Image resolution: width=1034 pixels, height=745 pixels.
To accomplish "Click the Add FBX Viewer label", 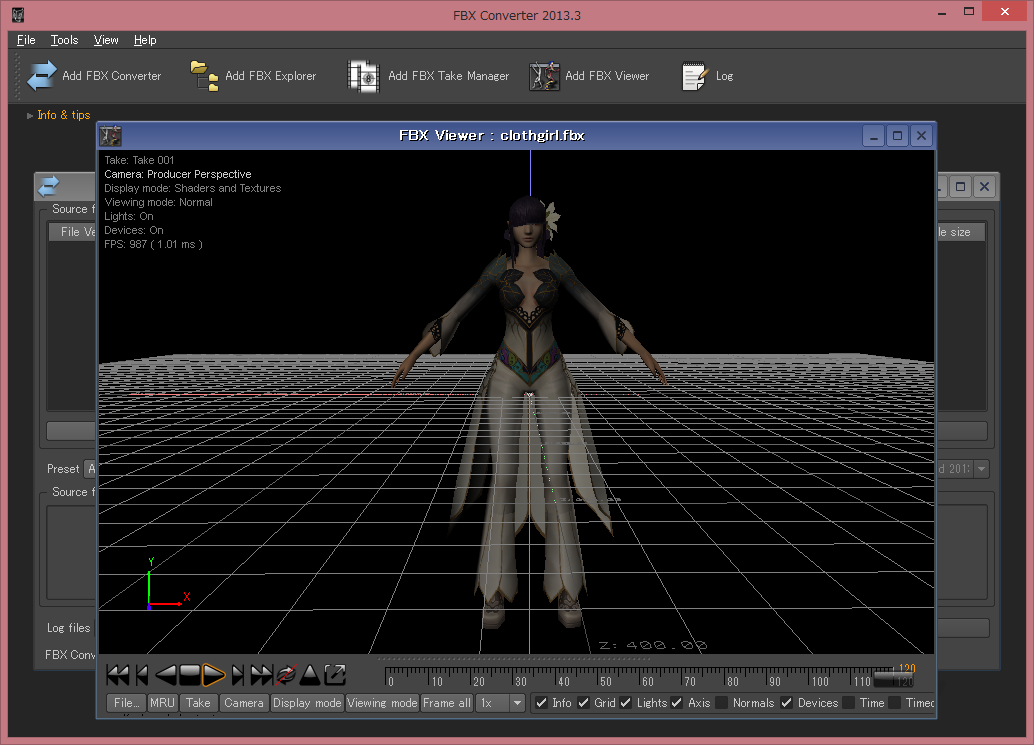I will pyautogui.click(x=607, y=76).
